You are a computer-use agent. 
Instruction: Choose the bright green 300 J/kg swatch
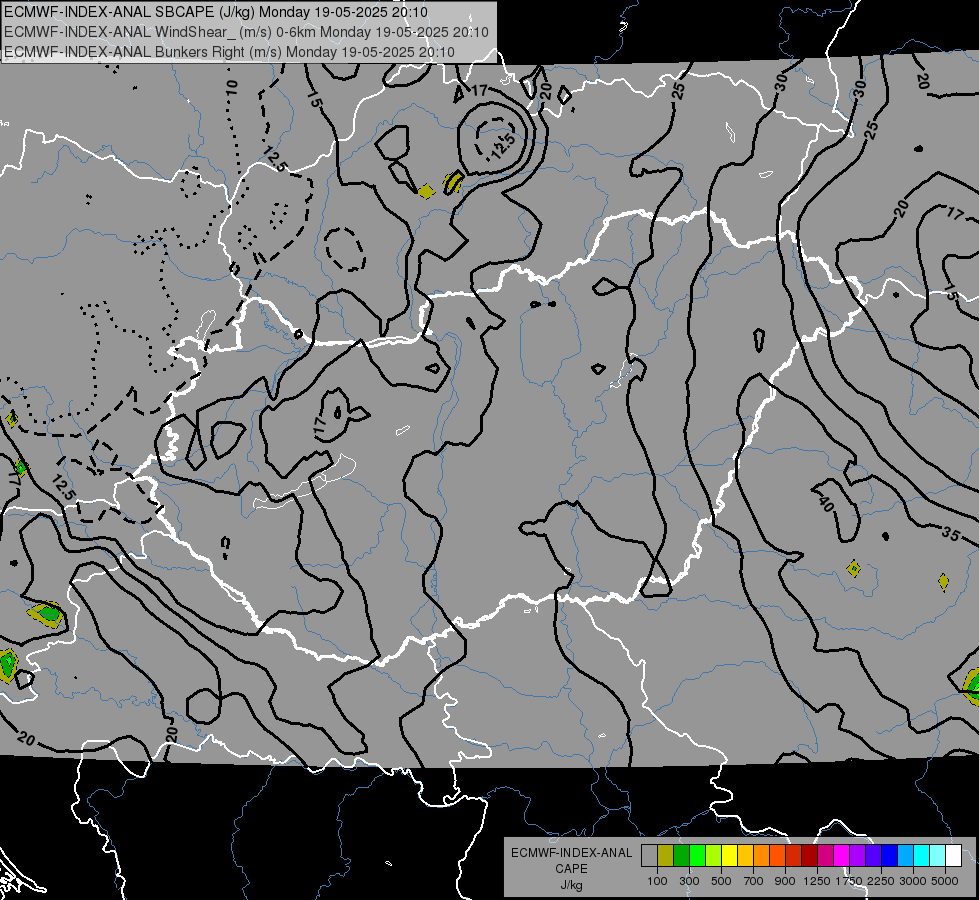coord(697,856)
